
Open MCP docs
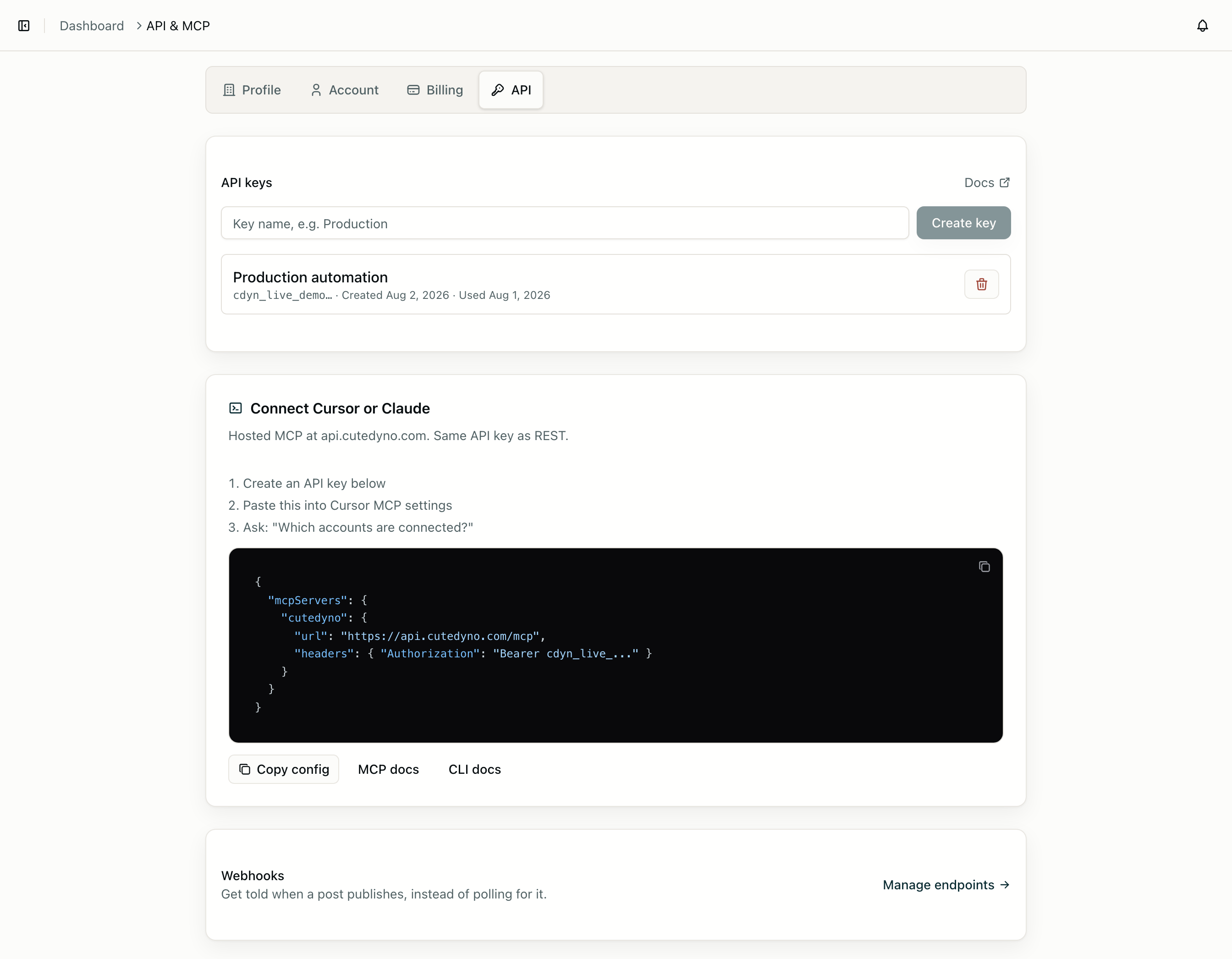pos(389,770)
